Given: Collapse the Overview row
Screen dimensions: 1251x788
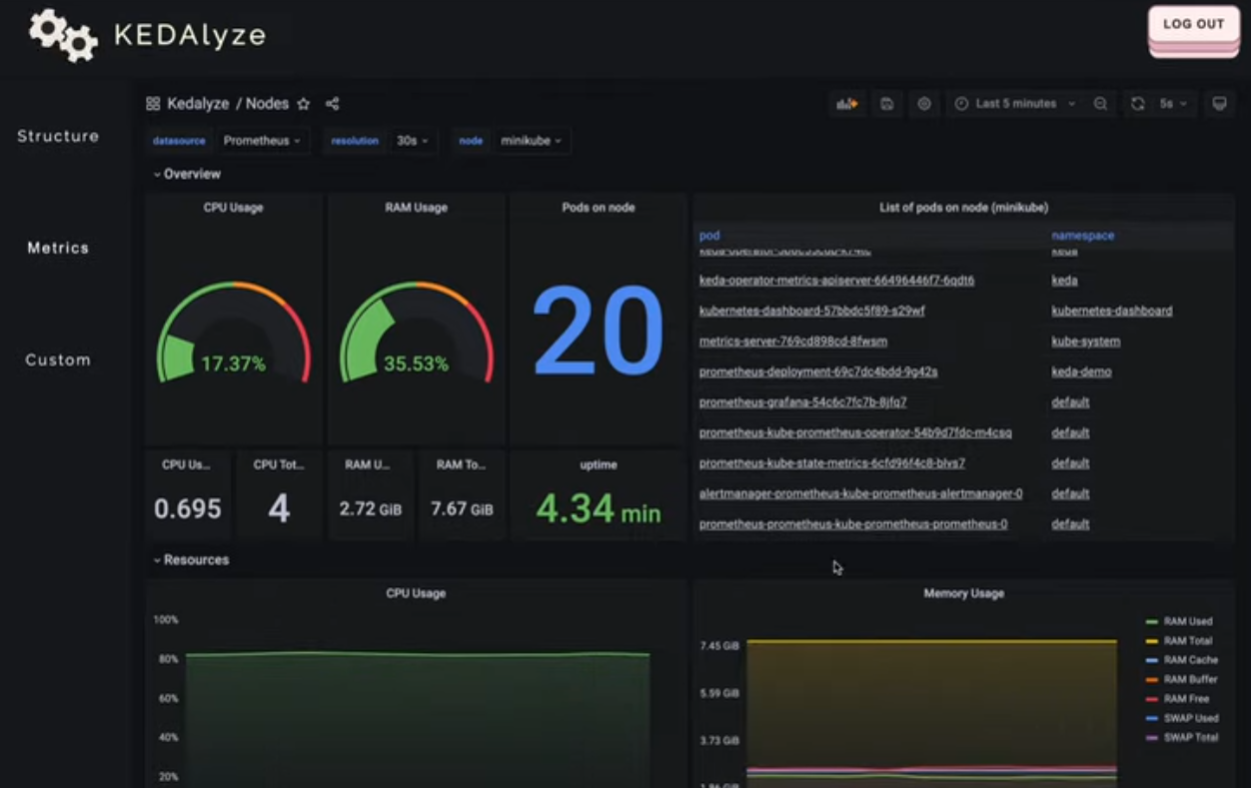Looking at the screenshot, I should 187,174.
